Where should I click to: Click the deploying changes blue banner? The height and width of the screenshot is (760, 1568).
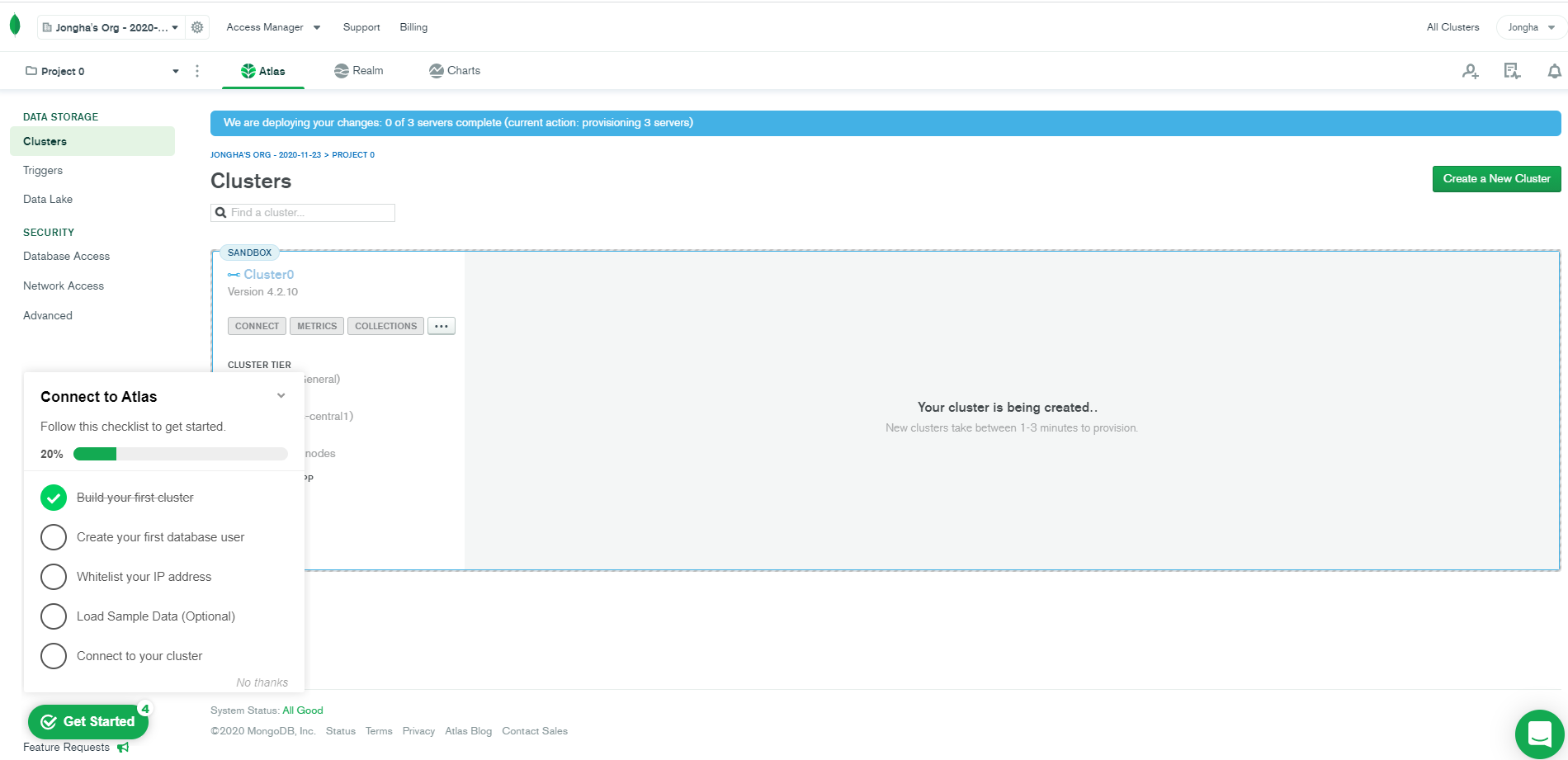tap(886, 123)
